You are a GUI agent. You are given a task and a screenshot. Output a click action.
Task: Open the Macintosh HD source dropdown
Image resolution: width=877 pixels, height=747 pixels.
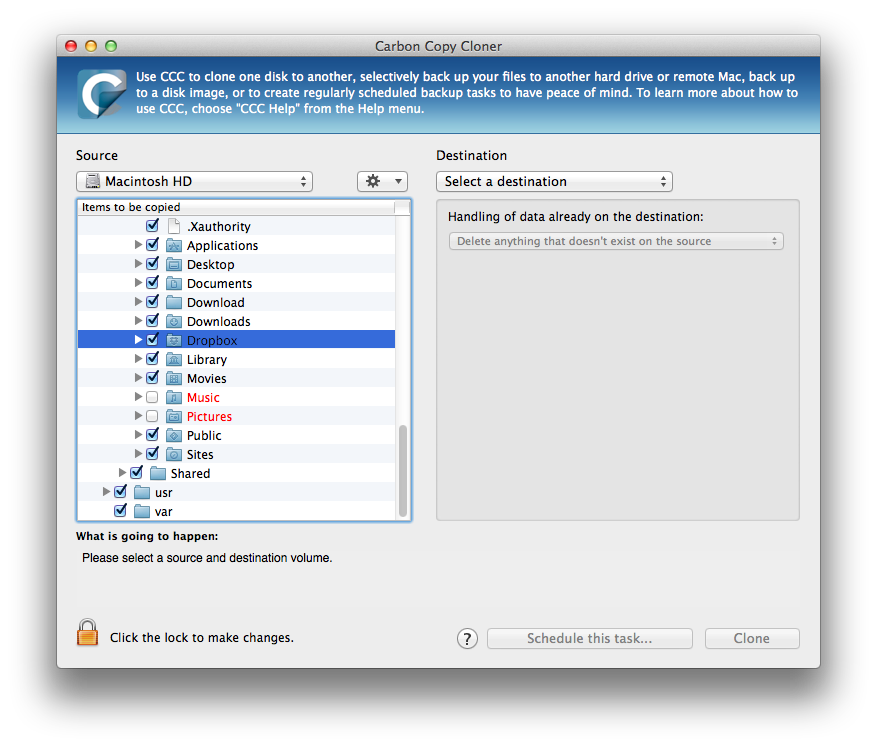point(194,181)
